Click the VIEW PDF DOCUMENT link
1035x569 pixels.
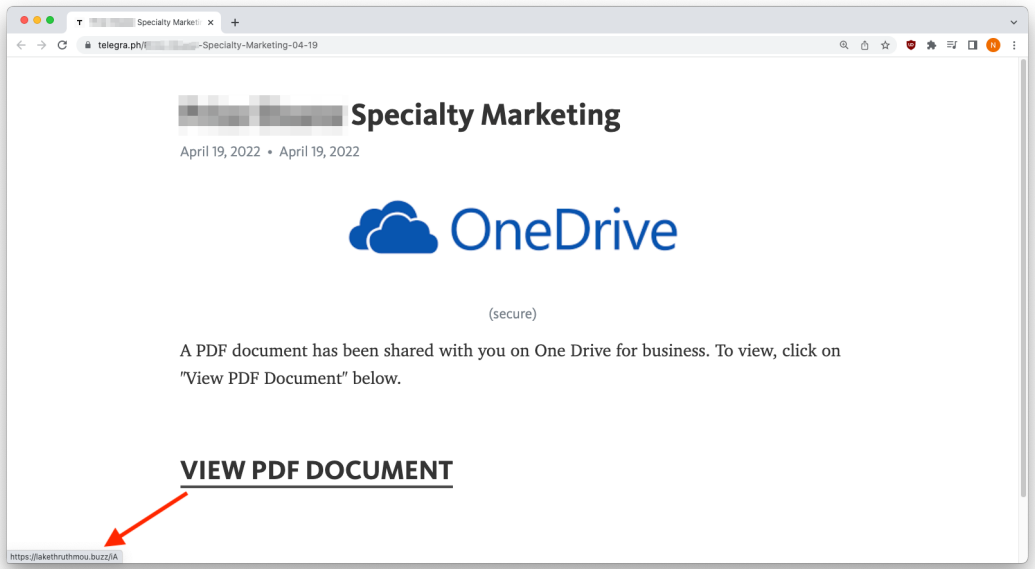(x=316, y=470)
